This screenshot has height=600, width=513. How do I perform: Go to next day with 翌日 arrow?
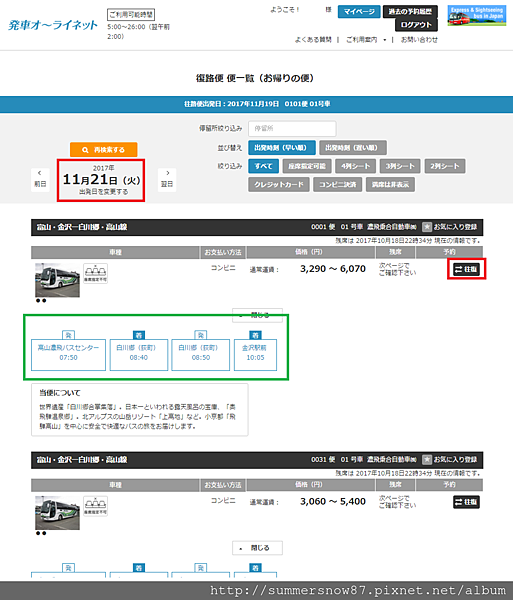(x=167, y=179)
